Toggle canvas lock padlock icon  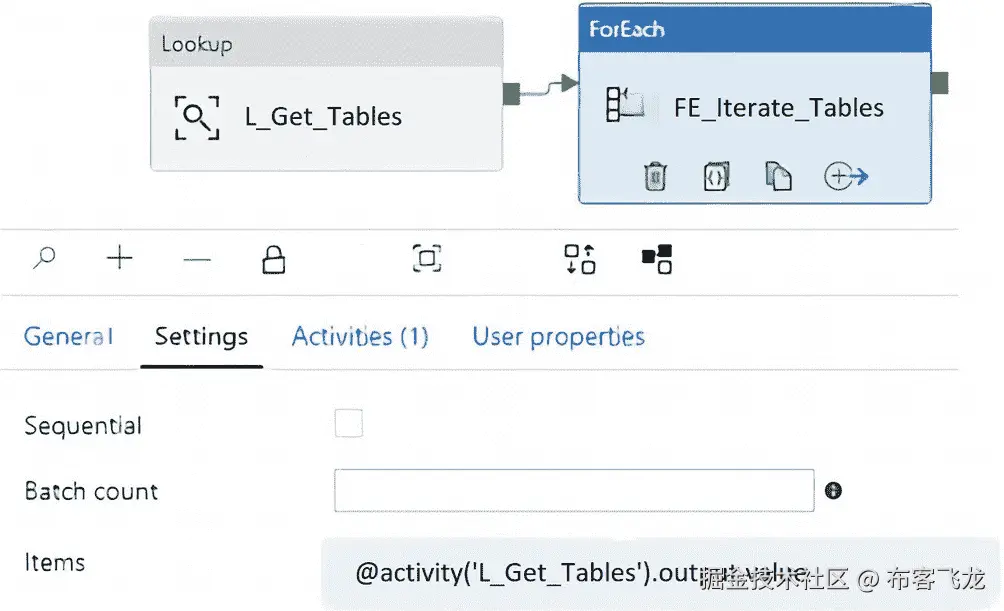pos(273,259)
